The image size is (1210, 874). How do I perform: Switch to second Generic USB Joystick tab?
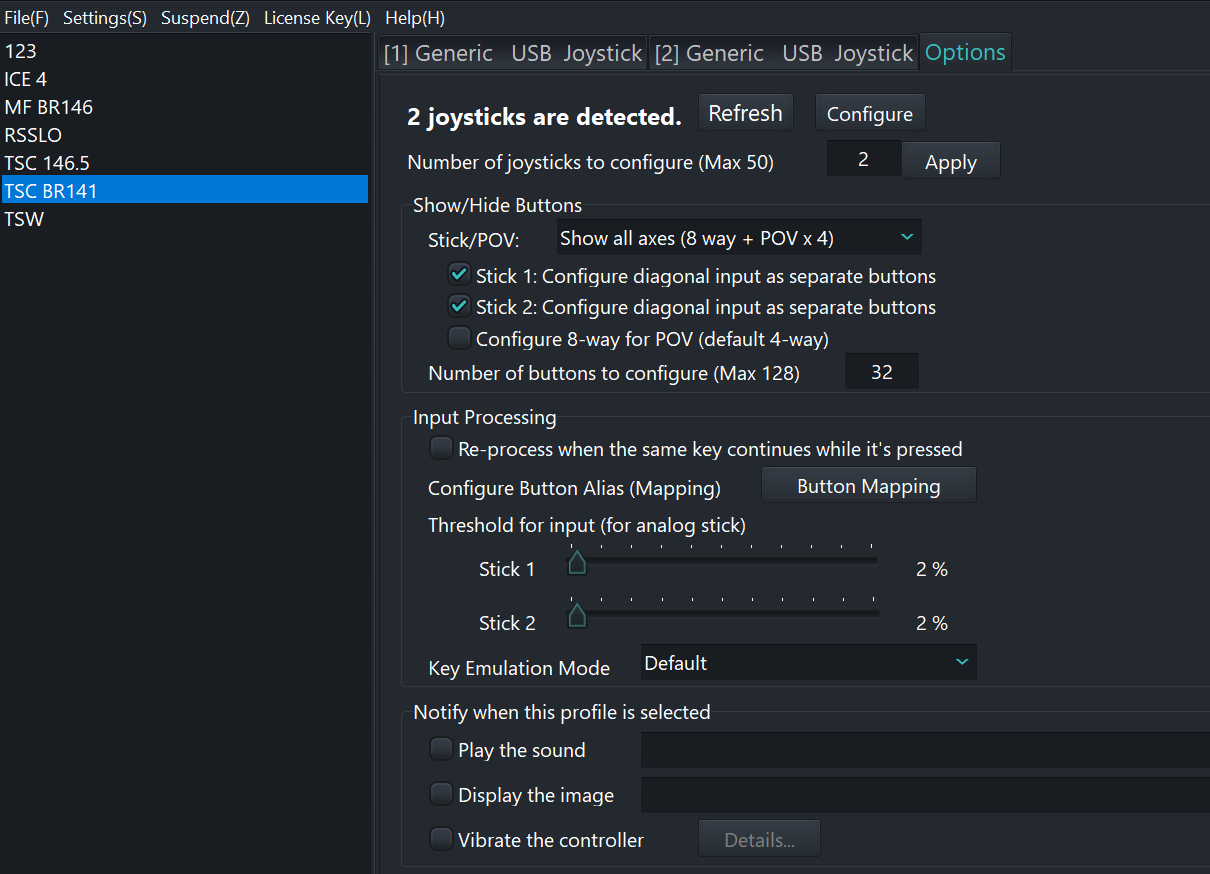pos(784,53)
